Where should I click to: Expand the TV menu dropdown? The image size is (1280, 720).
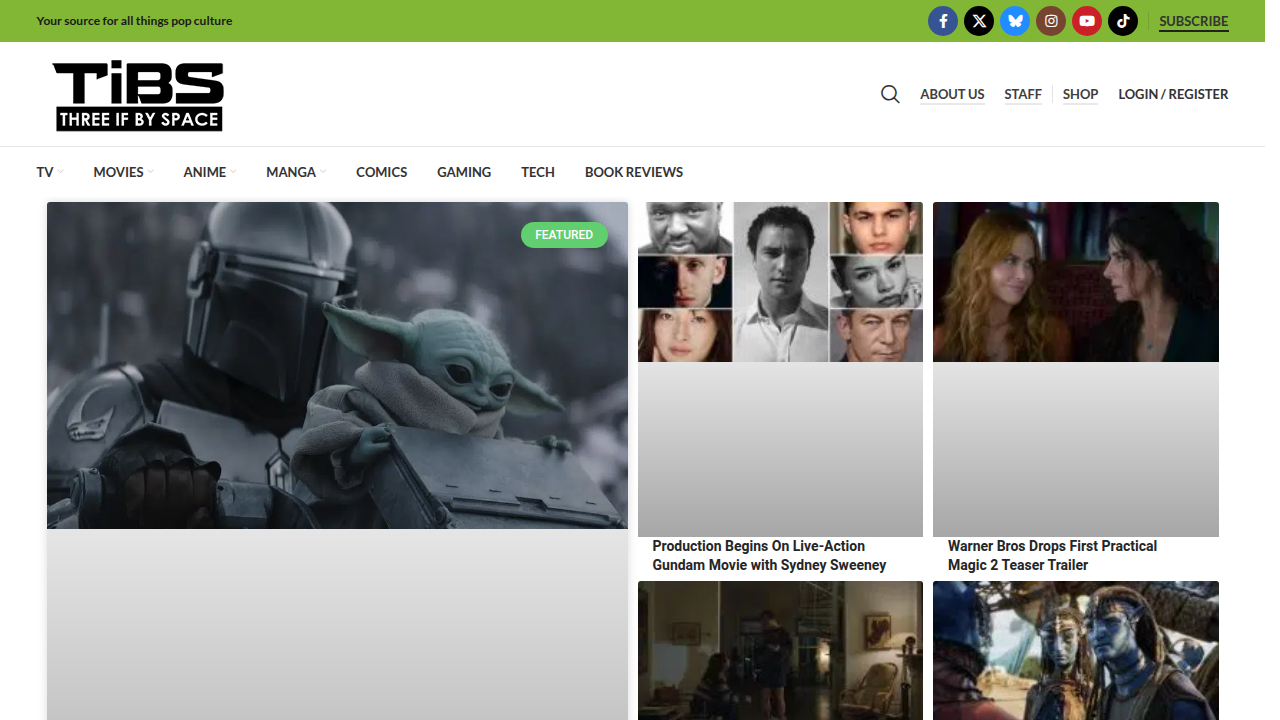pyautogui.click(x=50, y=172)
